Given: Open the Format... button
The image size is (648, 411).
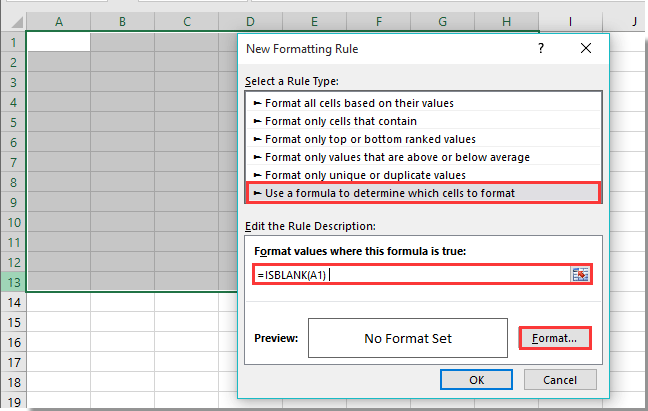Looking at the screenshot, I should (553, 338).
